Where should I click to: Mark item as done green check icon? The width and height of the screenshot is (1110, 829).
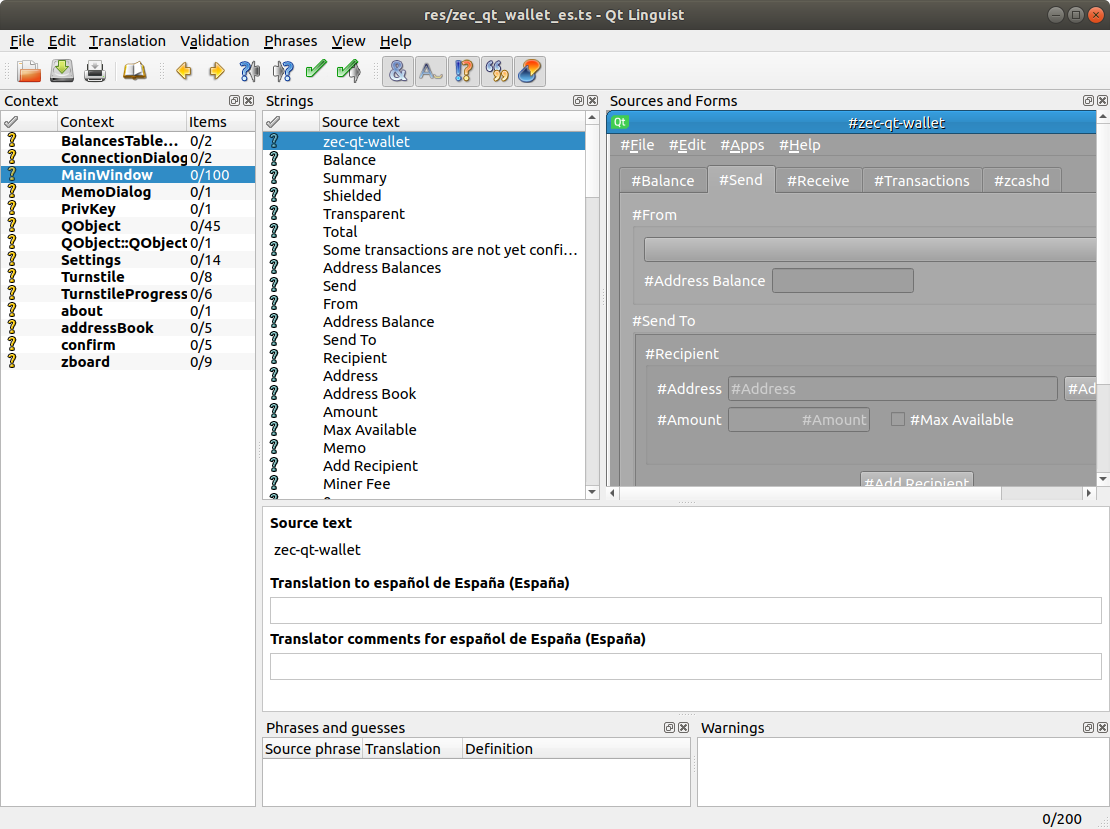[x=316, y=71]
